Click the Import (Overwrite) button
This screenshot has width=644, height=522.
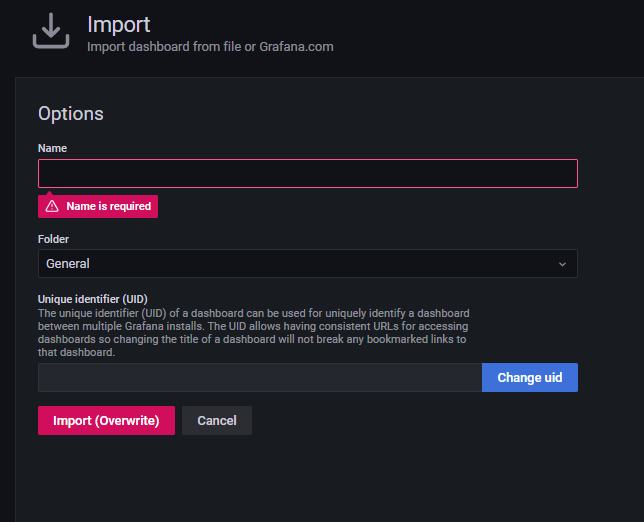click(106, 420)
